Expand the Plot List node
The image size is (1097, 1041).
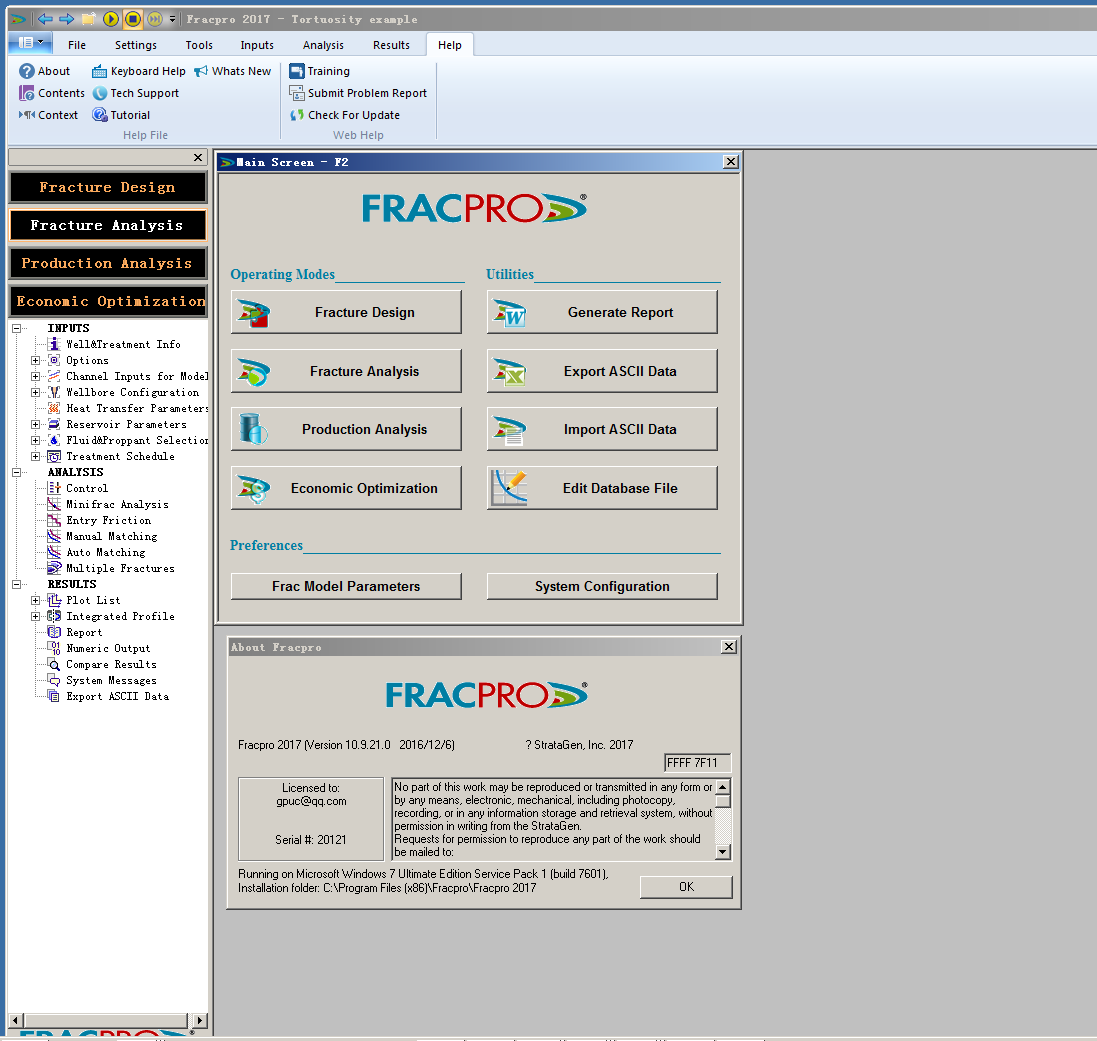[35, 600]
